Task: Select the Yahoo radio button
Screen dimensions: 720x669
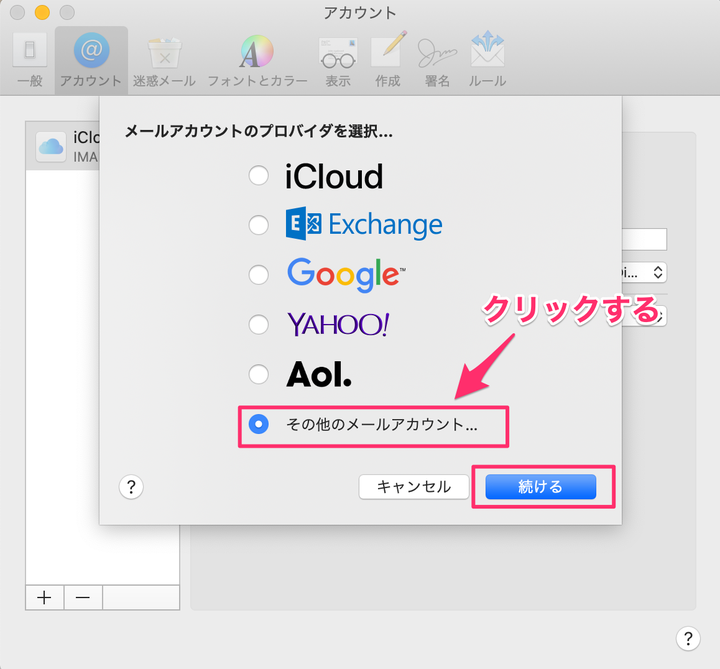Action: 259,324
